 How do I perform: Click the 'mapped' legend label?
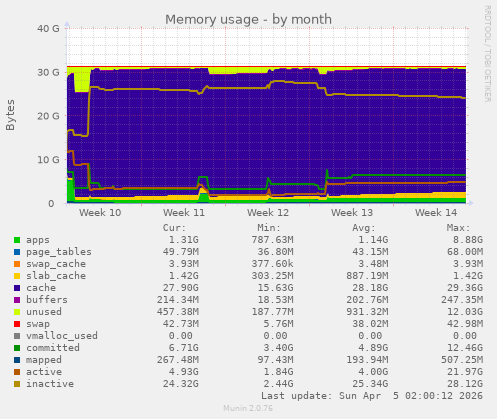click(x=44, y=360)
